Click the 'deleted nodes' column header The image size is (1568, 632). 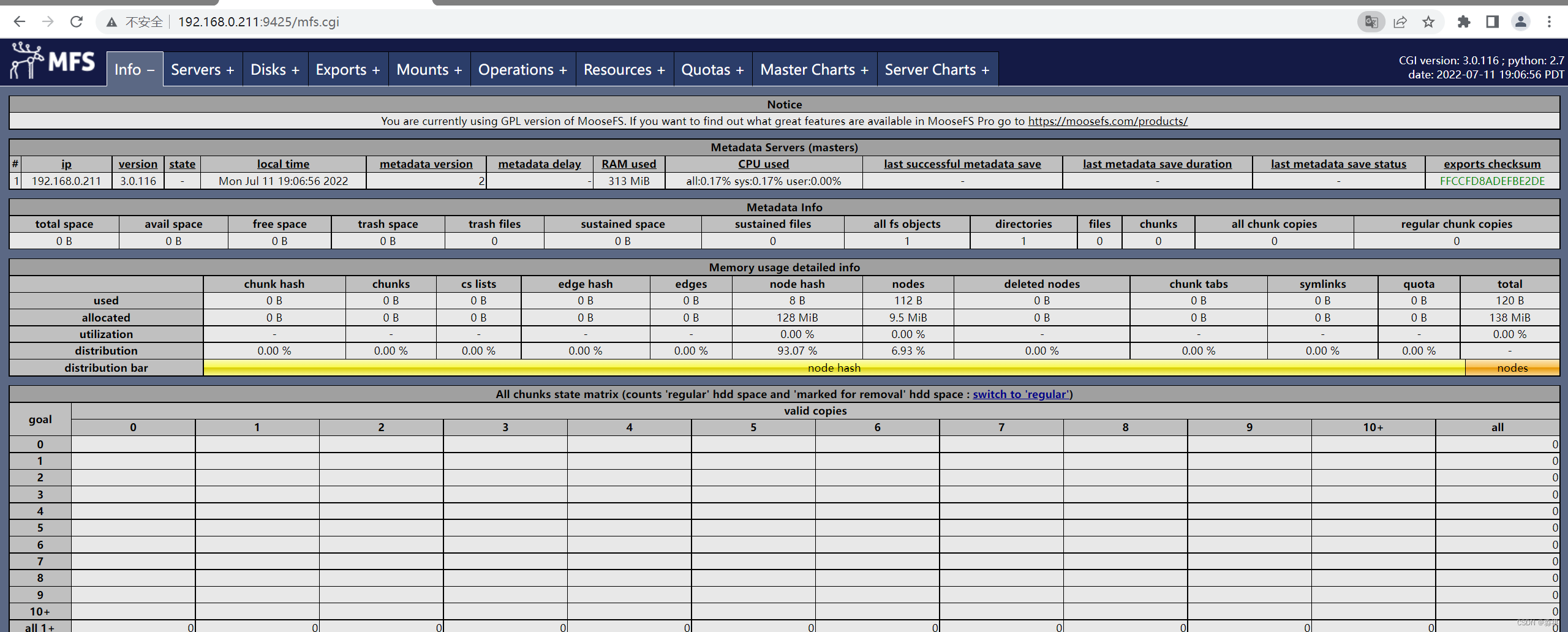(1041, 284)
